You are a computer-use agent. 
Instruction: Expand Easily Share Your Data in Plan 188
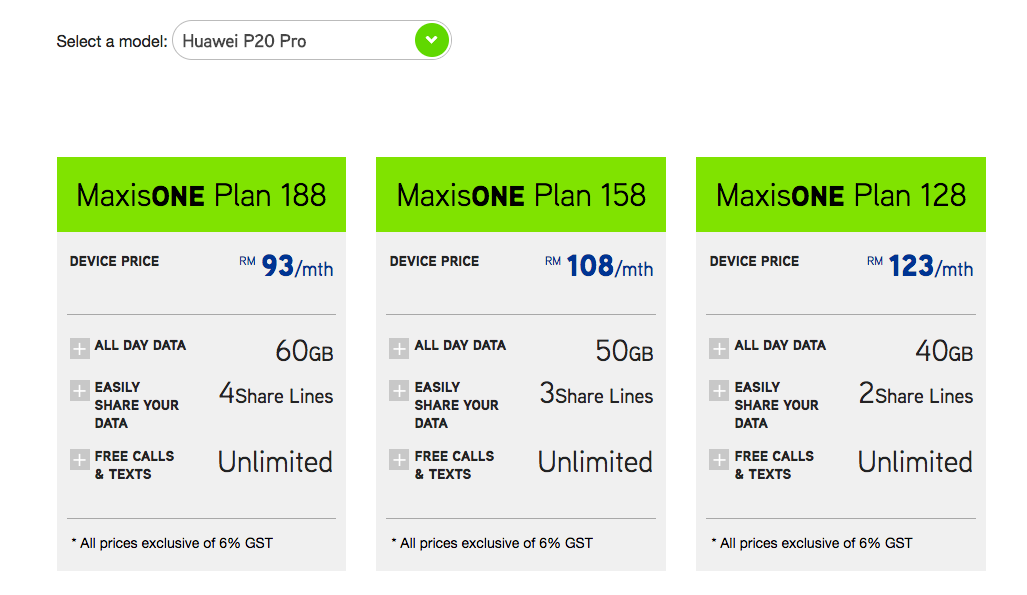click(x=79, y=391)
